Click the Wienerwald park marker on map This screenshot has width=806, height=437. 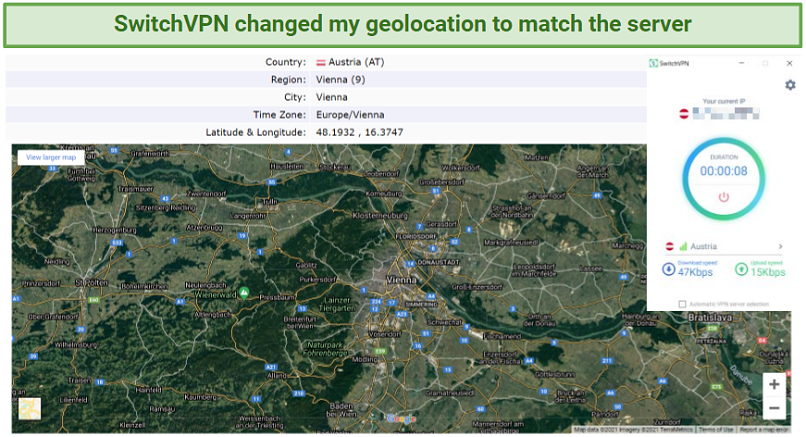244,293
